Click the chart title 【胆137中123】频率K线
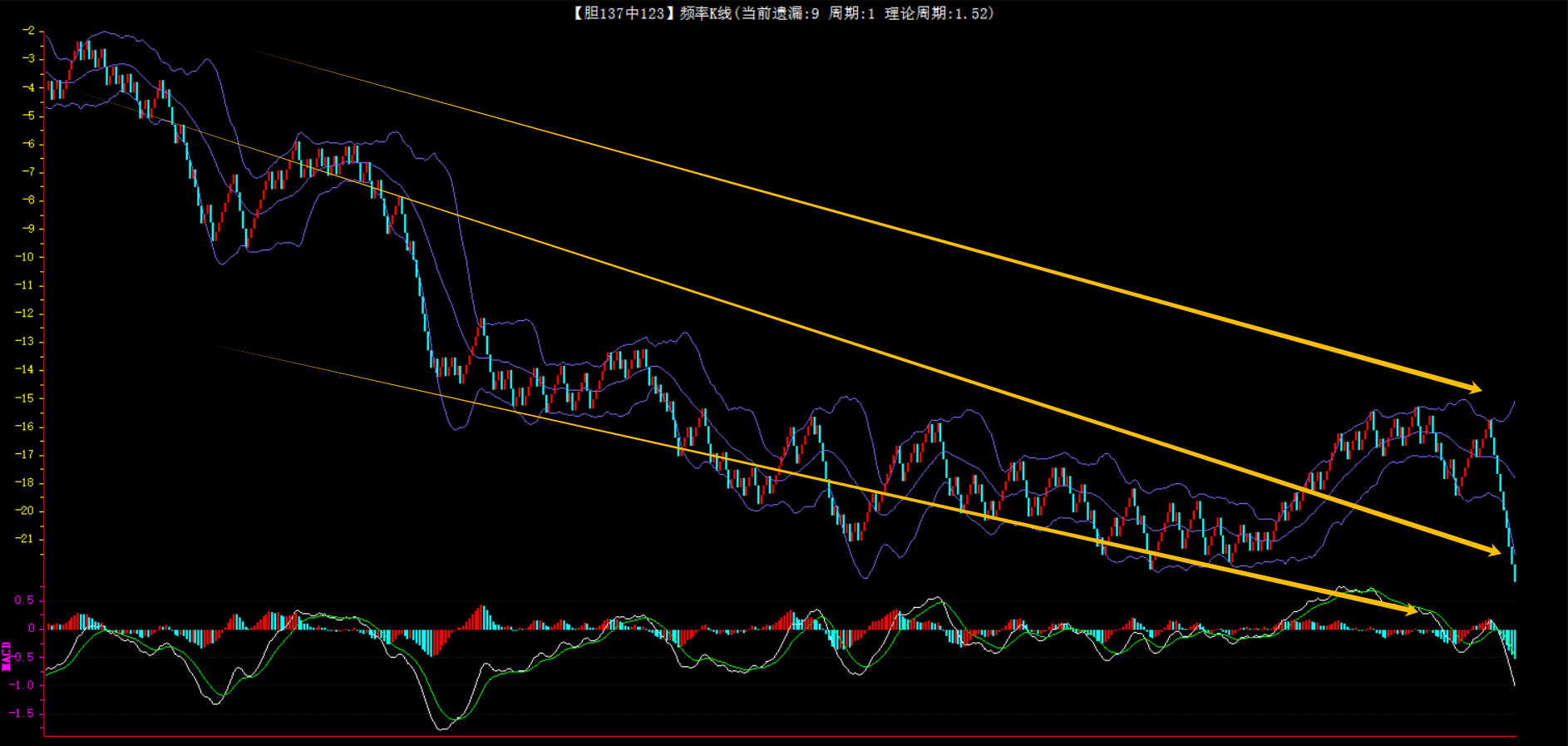 (x=652, y=13)
